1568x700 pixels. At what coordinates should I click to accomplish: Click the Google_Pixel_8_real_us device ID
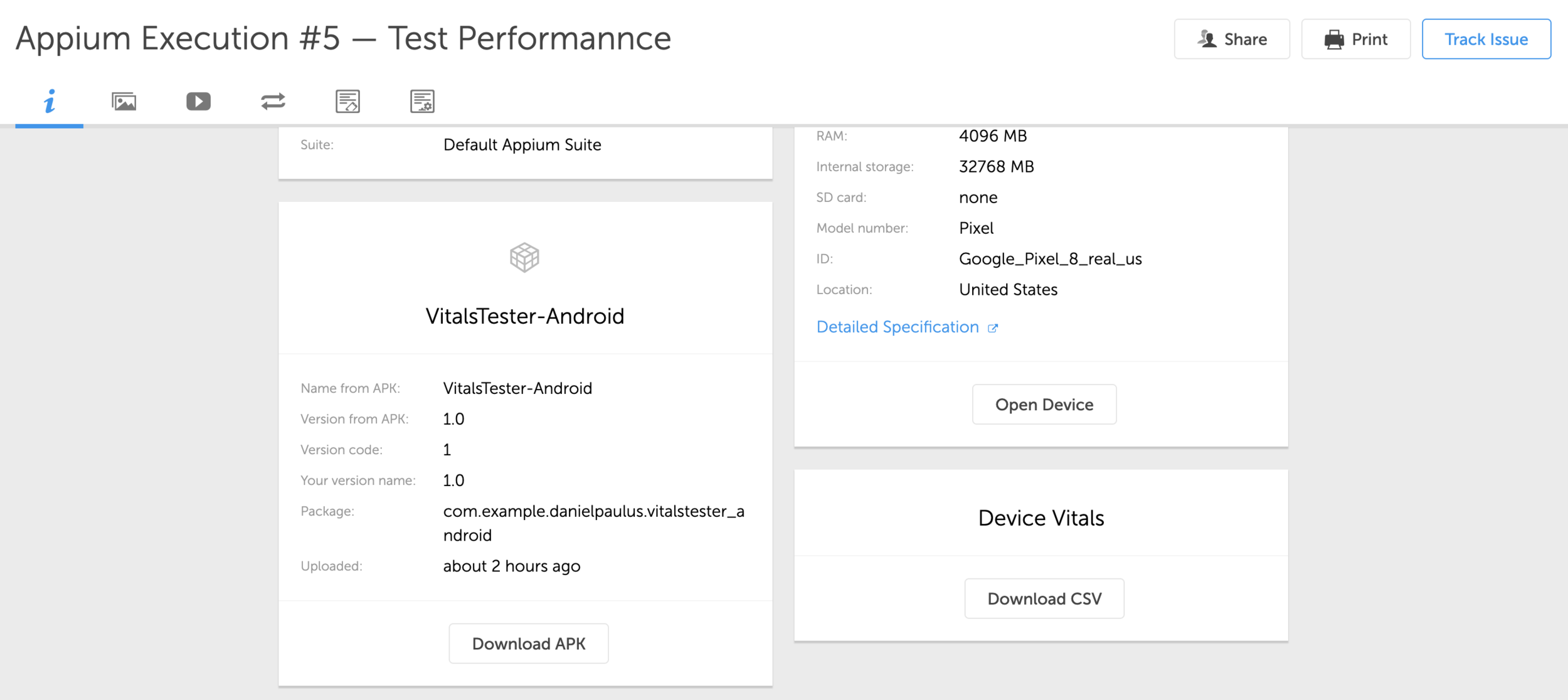click(1050, 259)
